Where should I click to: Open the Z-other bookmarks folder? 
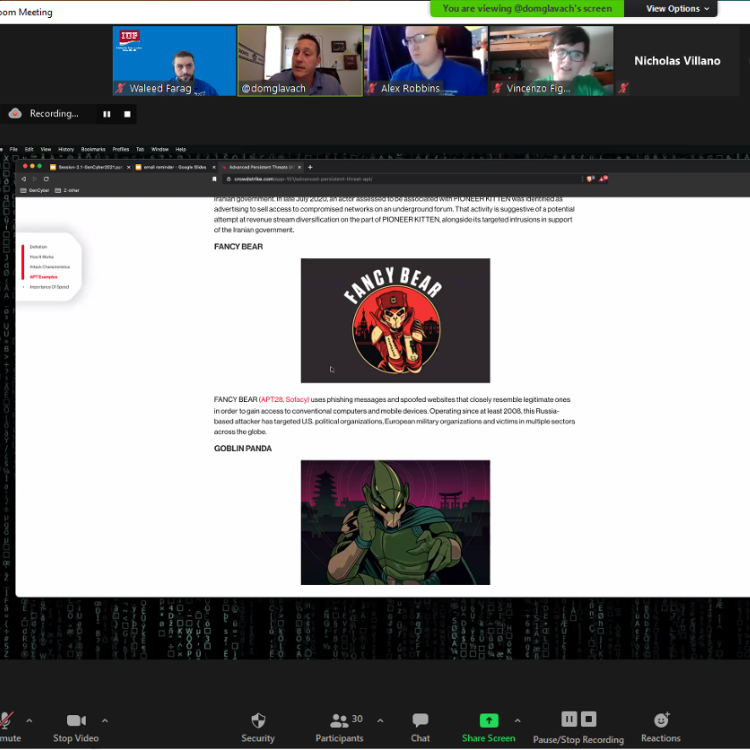point(67,190)
